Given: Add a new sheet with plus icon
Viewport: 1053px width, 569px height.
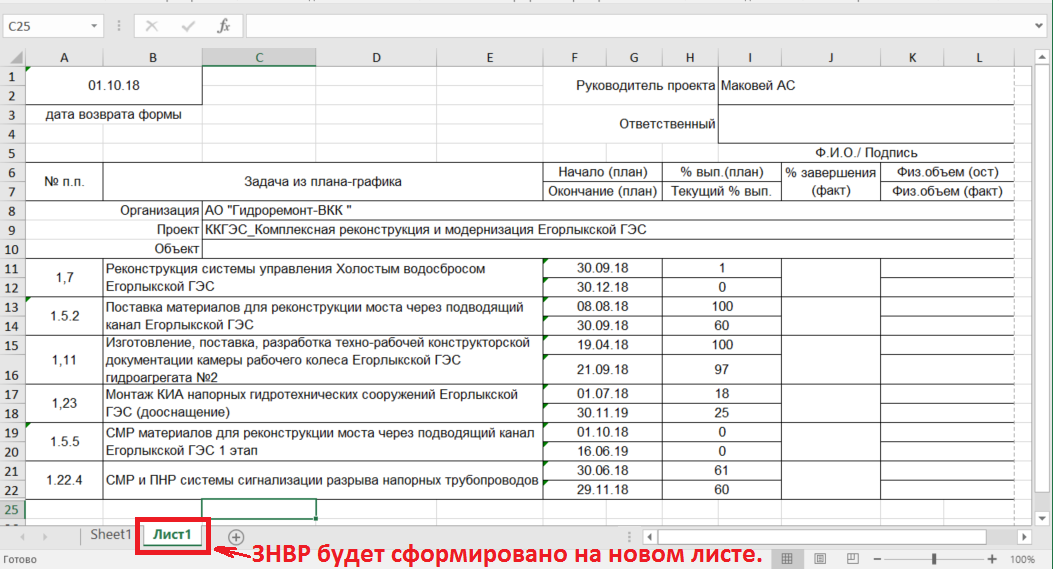Looking at the screenshot, I should point(236,537).
